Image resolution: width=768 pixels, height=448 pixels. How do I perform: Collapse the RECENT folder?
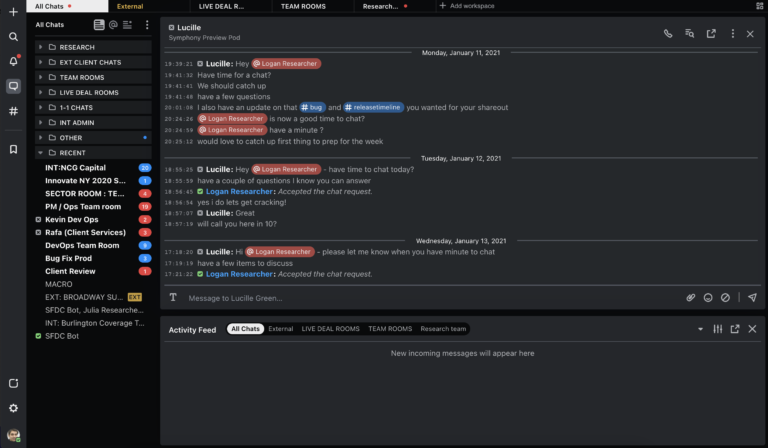point(40,152)
